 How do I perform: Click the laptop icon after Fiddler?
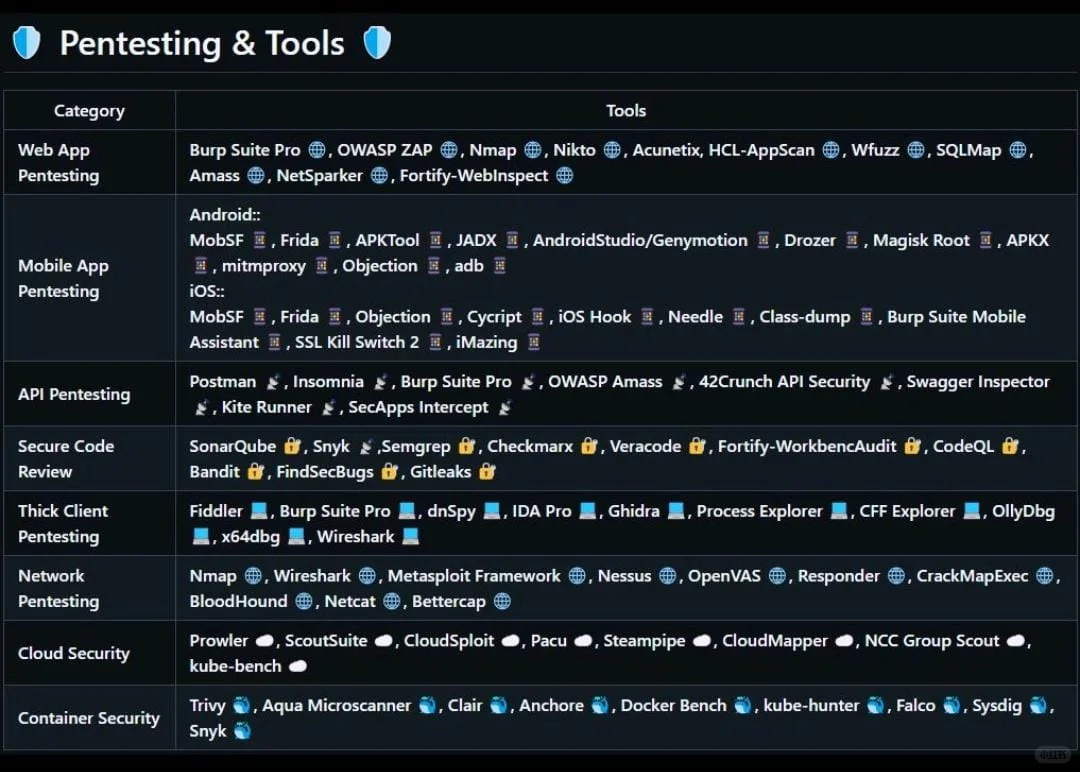tap(259, 511)
